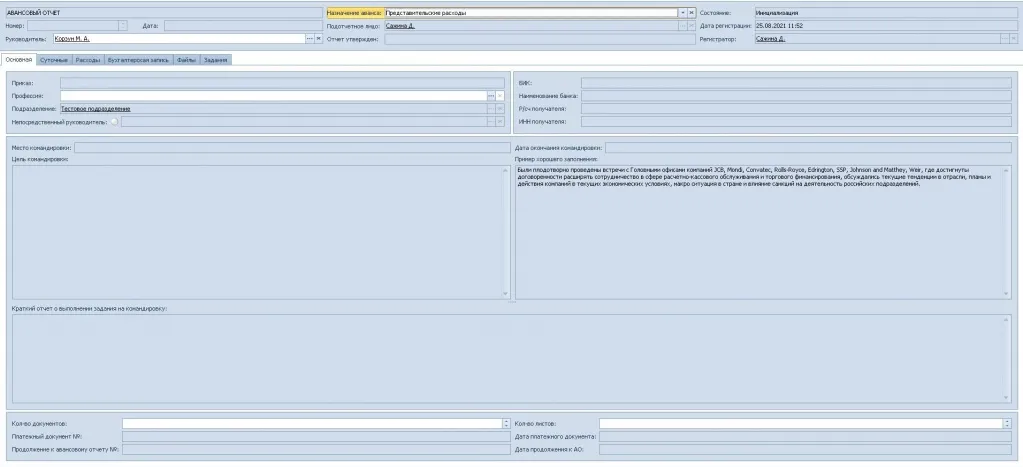
Task: Open the Корзун М. А. link
Action: click(x=72, y=39)
